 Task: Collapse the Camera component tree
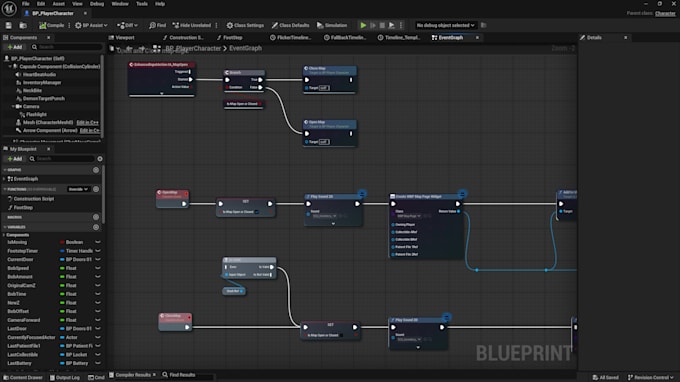[x=13, y=106]
